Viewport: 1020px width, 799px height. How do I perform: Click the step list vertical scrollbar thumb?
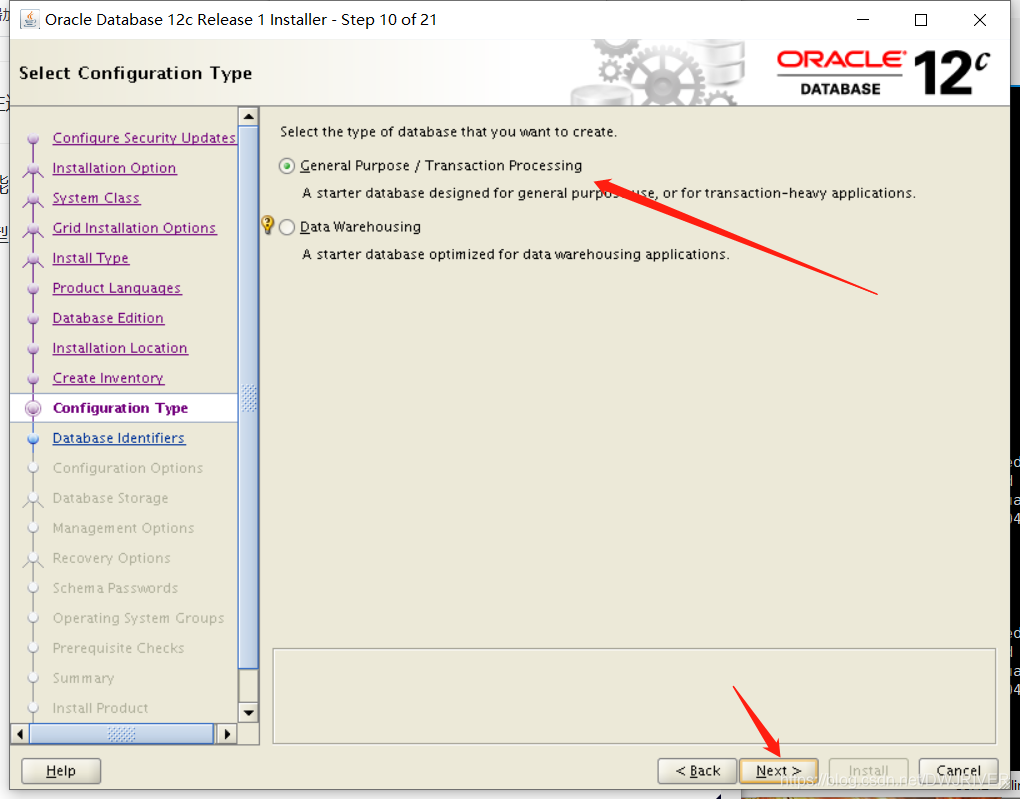tap(248, 398)
